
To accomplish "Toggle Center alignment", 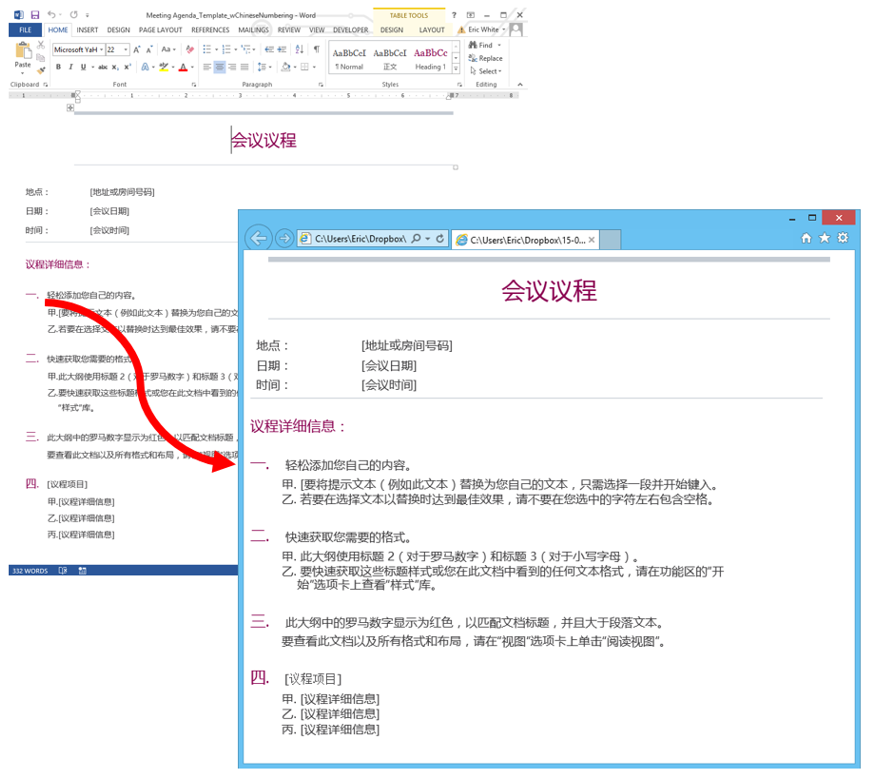I will coord(220,67).
